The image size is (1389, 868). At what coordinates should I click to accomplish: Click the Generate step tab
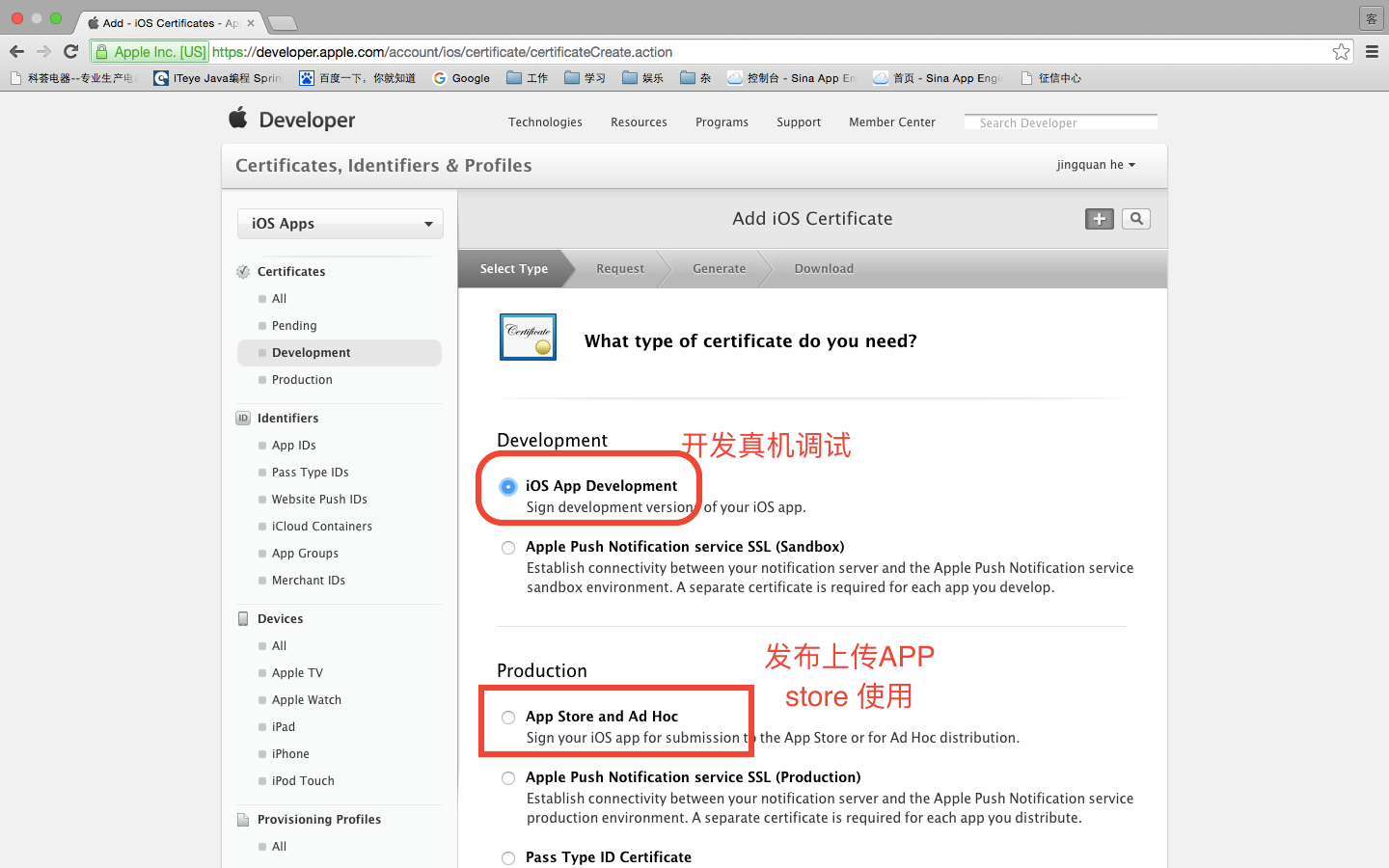coord(720,269)
